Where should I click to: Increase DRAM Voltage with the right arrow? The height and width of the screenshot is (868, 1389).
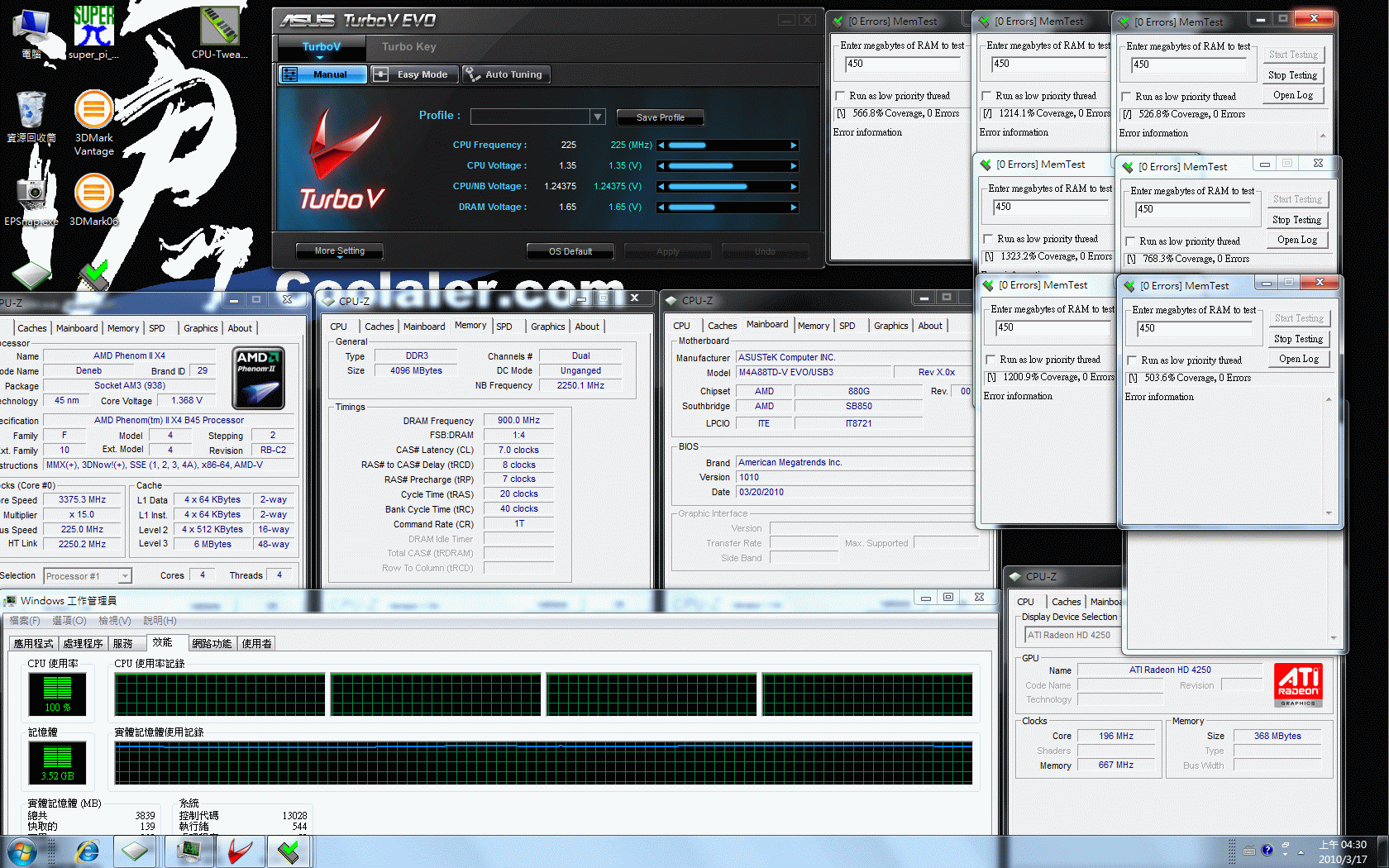(x=794, y=207)
